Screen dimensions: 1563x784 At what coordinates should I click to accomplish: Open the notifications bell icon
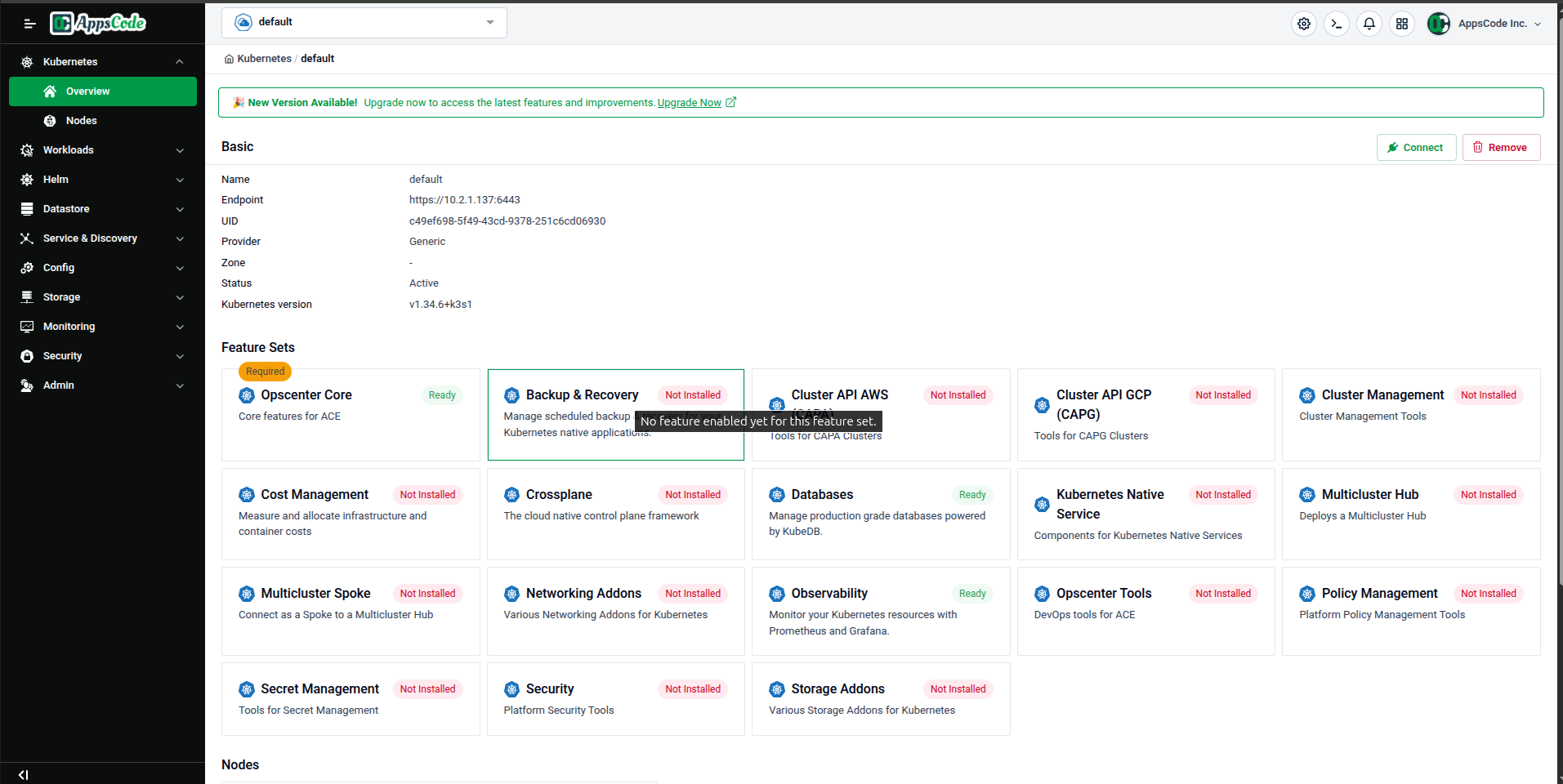click(1369, 24)
